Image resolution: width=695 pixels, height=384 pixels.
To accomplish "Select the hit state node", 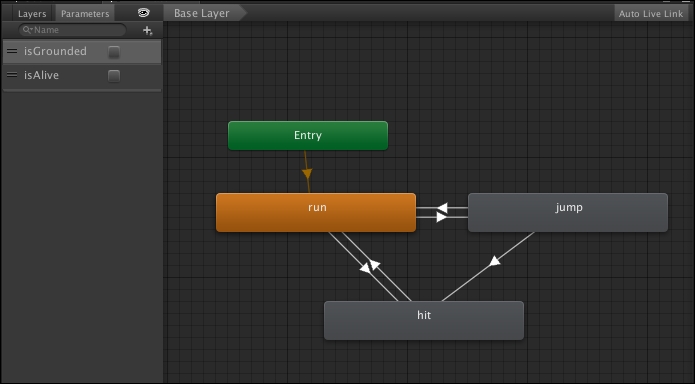I will 424,321.
